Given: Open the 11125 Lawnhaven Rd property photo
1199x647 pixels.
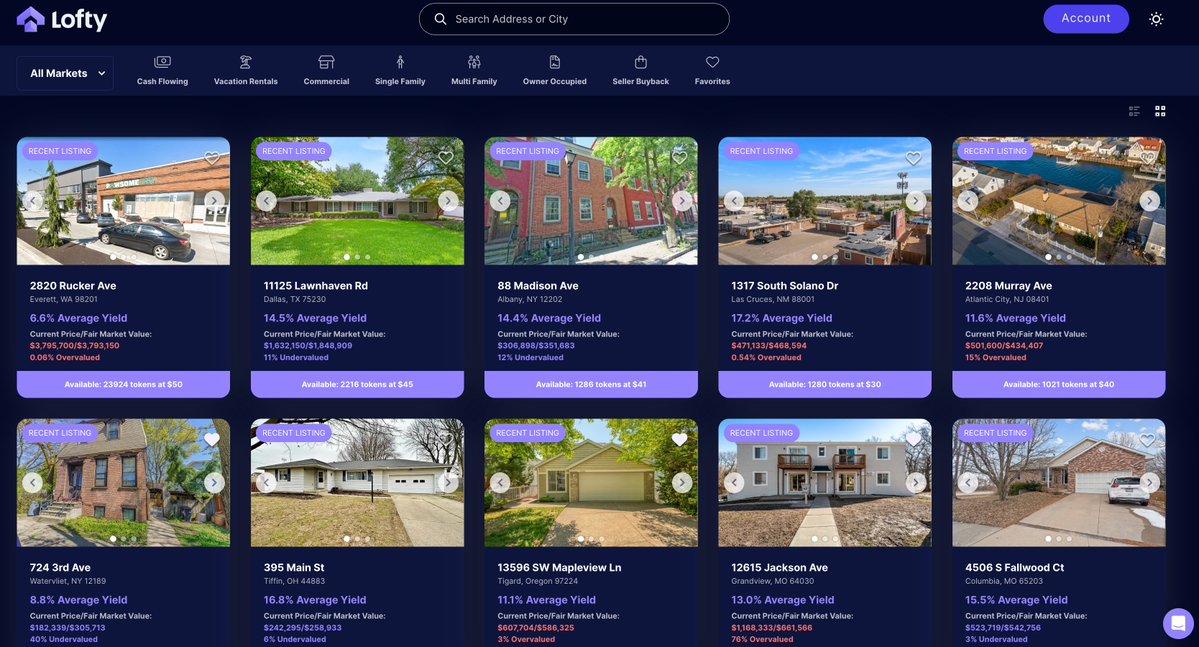Looking at the screenshot, I should coord(357,201).
